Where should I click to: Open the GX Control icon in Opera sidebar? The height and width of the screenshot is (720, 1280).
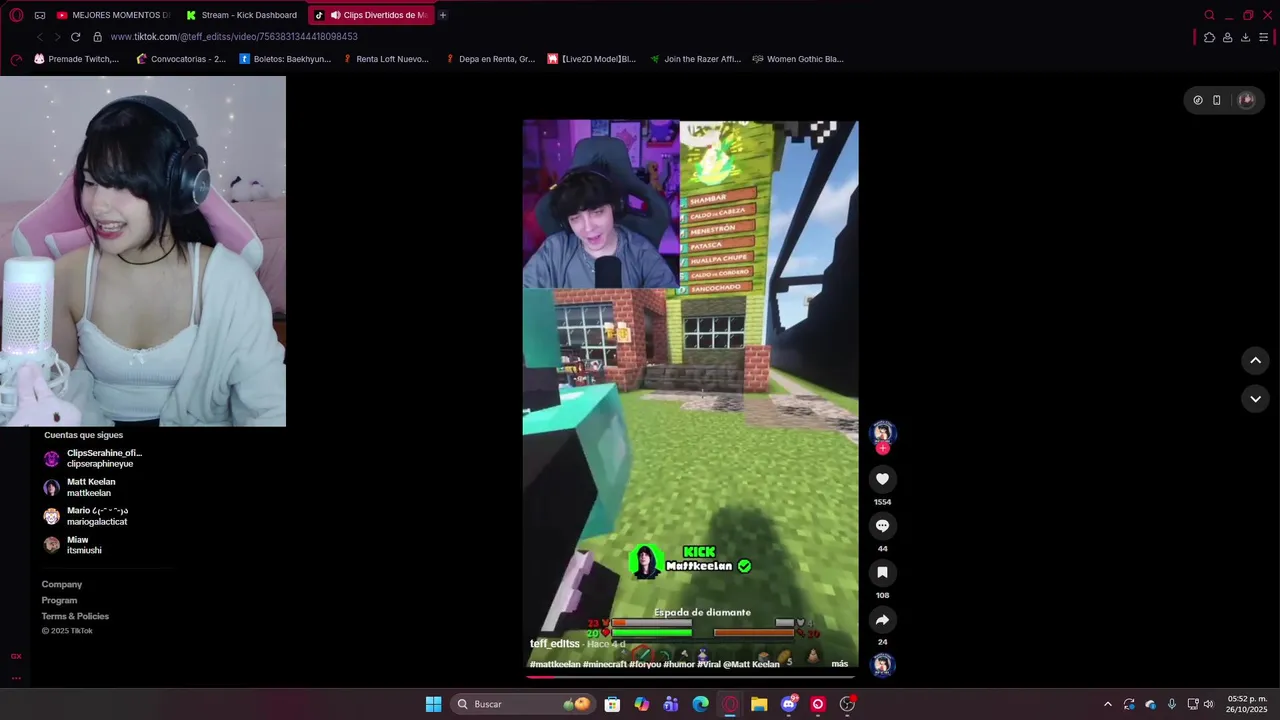[x=16, y=656]
